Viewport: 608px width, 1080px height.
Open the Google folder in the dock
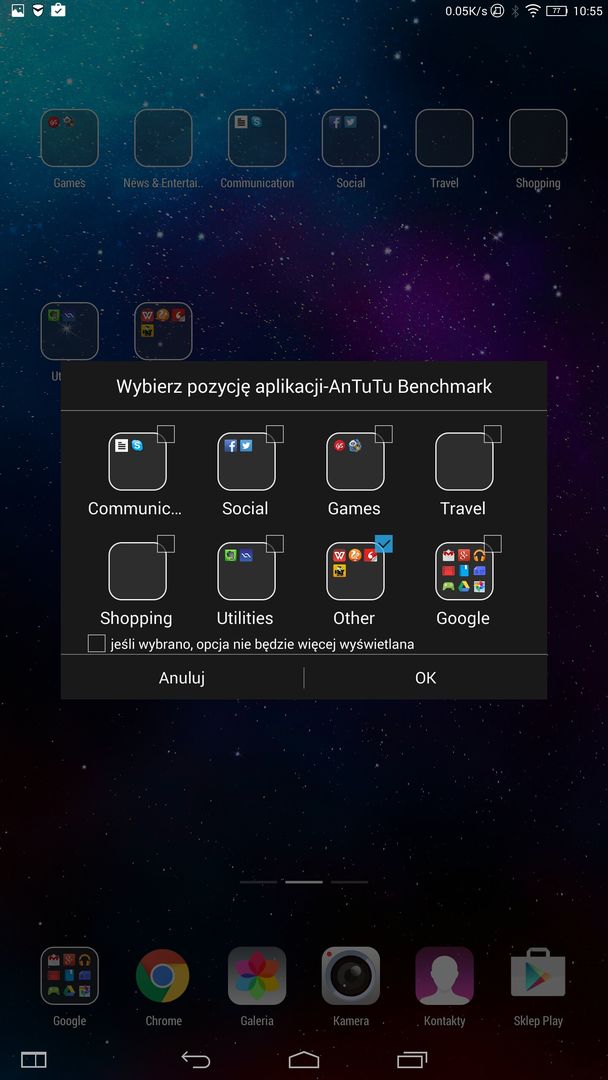(x=70, y=975)
